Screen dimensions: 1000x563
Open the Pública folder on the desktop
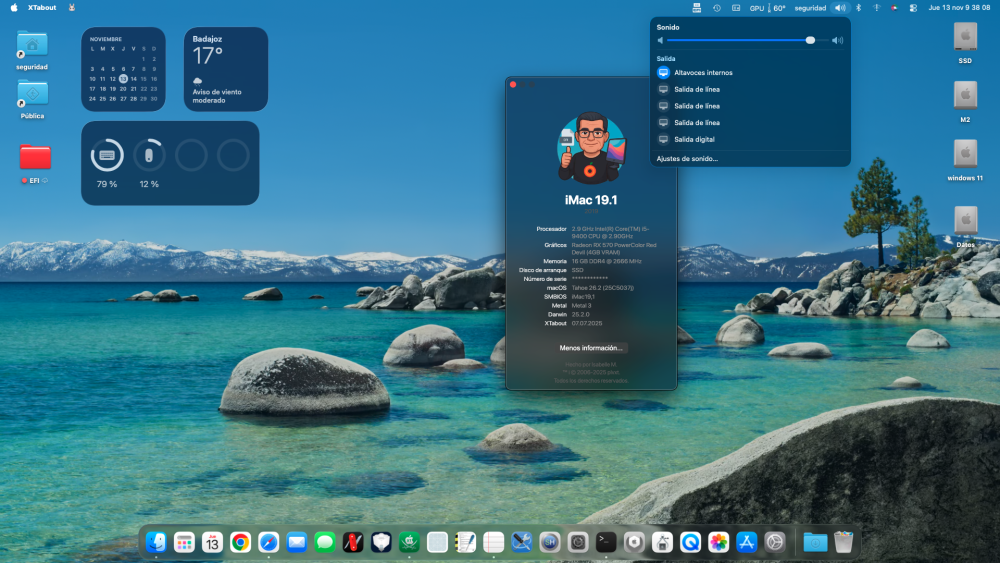[x=32, y=94]
